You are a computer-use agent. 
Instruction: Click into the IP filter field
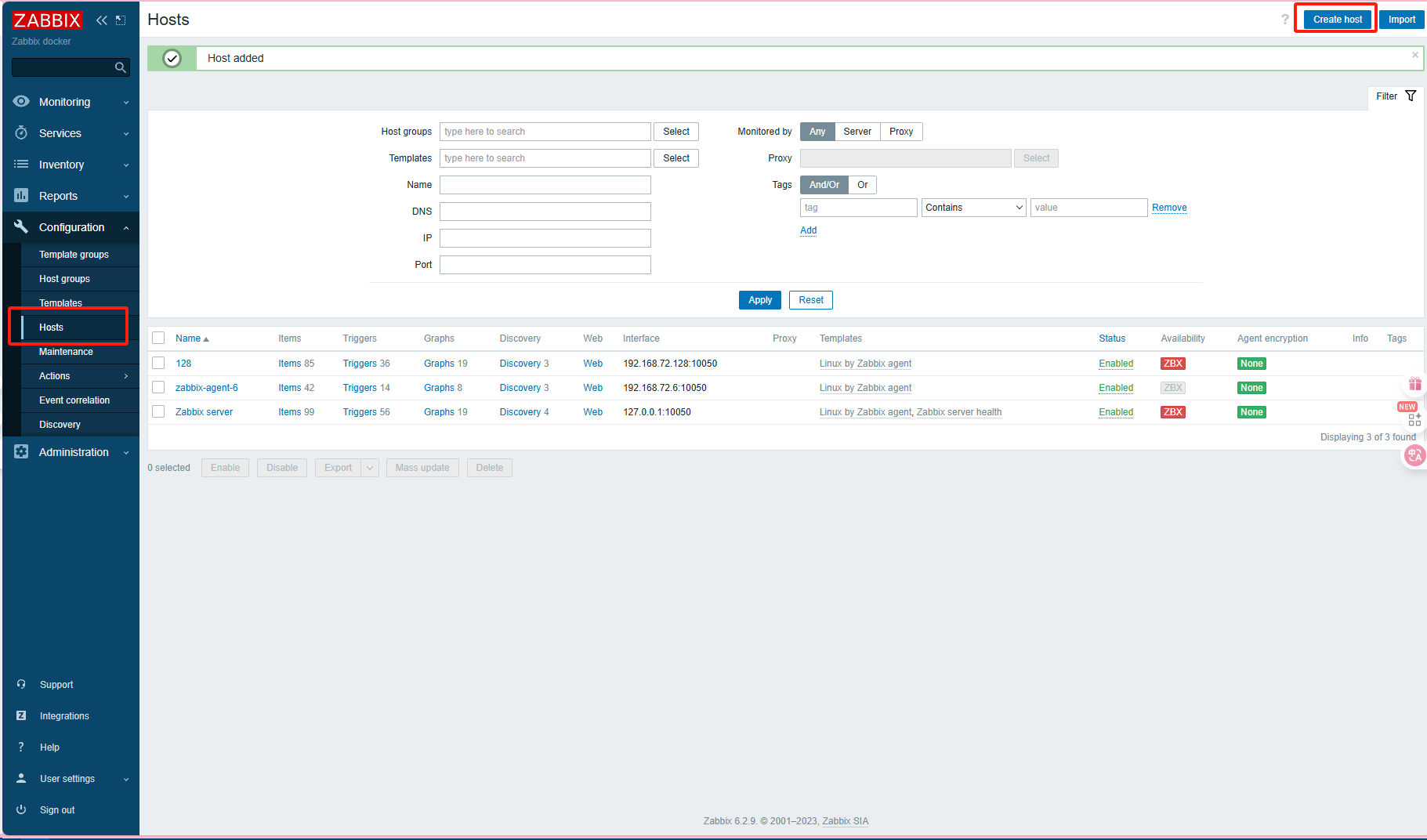tap(545, 238)
